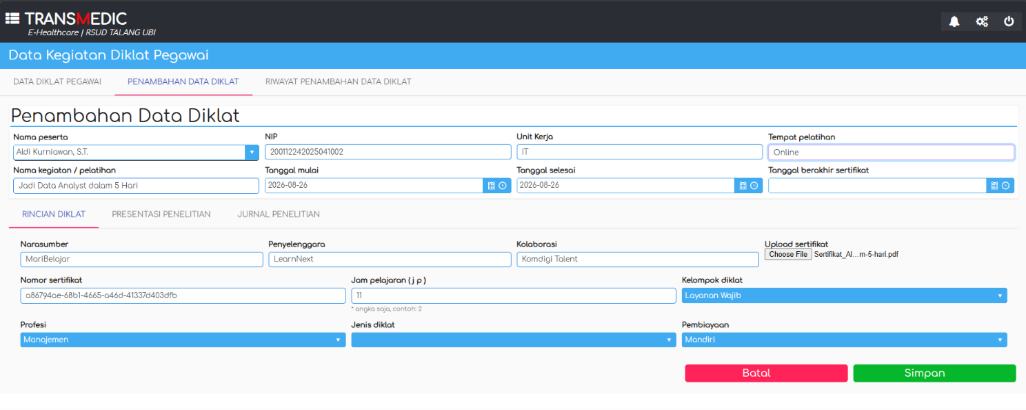Viewport: 1026px width, 410px height.
Task: Open the notification bell icon
Action: click(x=955, y=22)
